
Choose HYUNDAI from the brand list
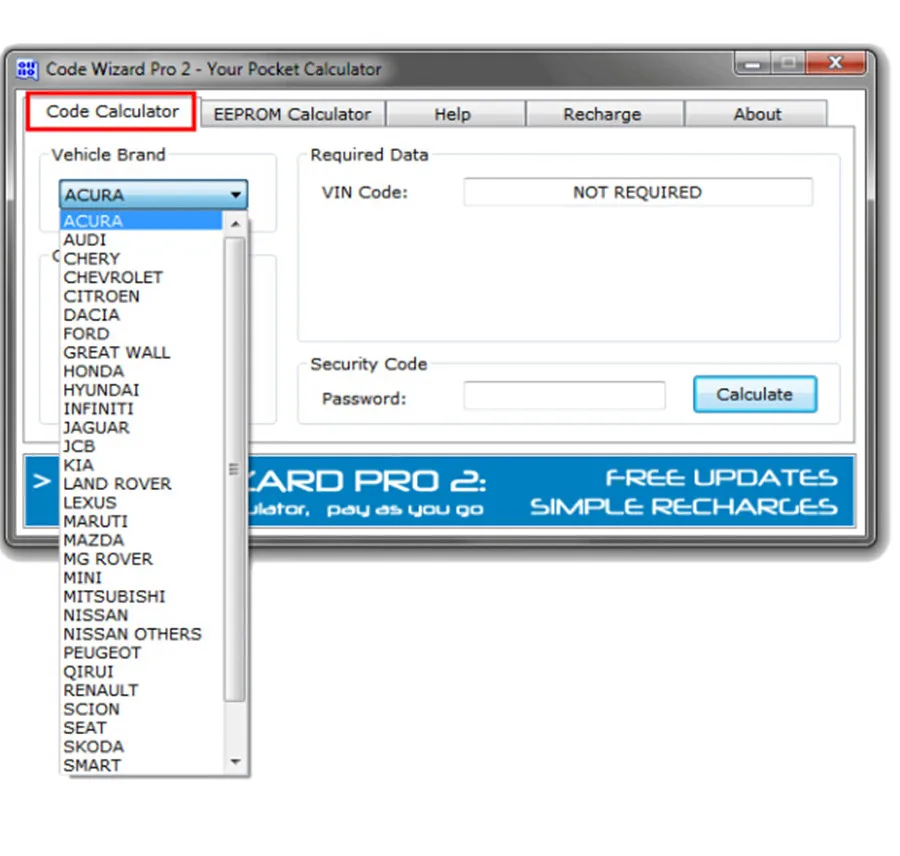142,390
